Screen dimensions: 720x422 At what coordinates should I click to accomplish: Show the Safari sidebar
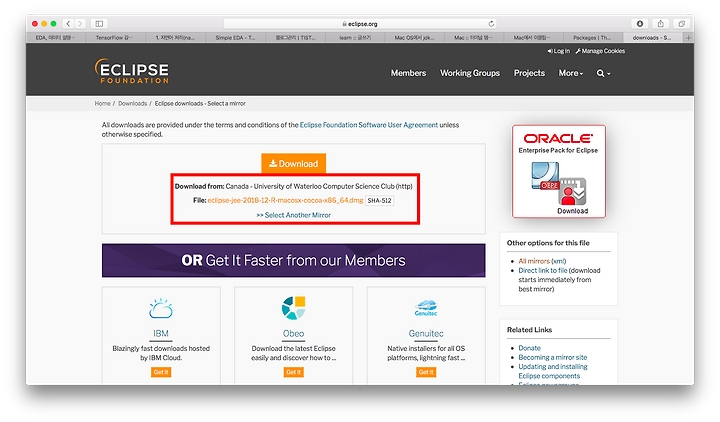(x=99, y=23)
